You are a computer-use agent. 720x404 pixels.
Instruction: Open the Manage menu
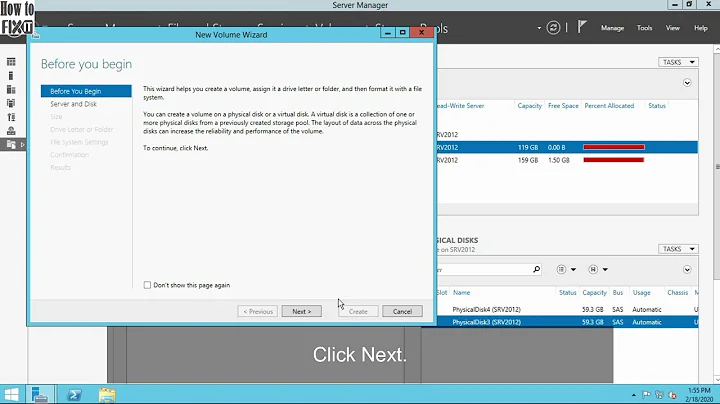612,28
